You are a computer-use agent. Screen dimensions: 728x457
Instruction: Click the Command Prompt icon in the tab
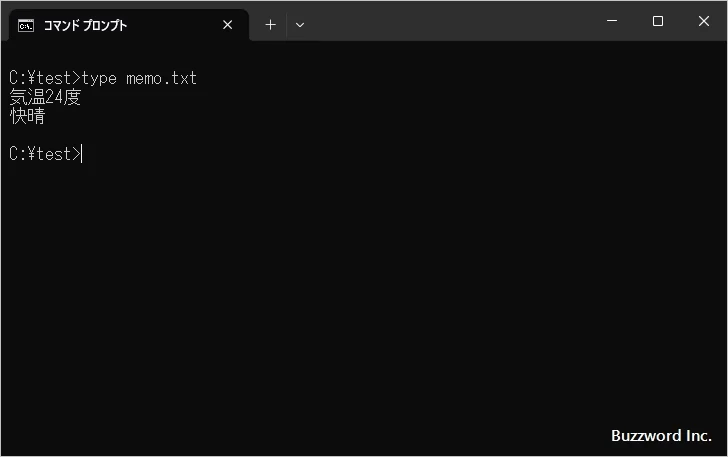tap(27, 25)
